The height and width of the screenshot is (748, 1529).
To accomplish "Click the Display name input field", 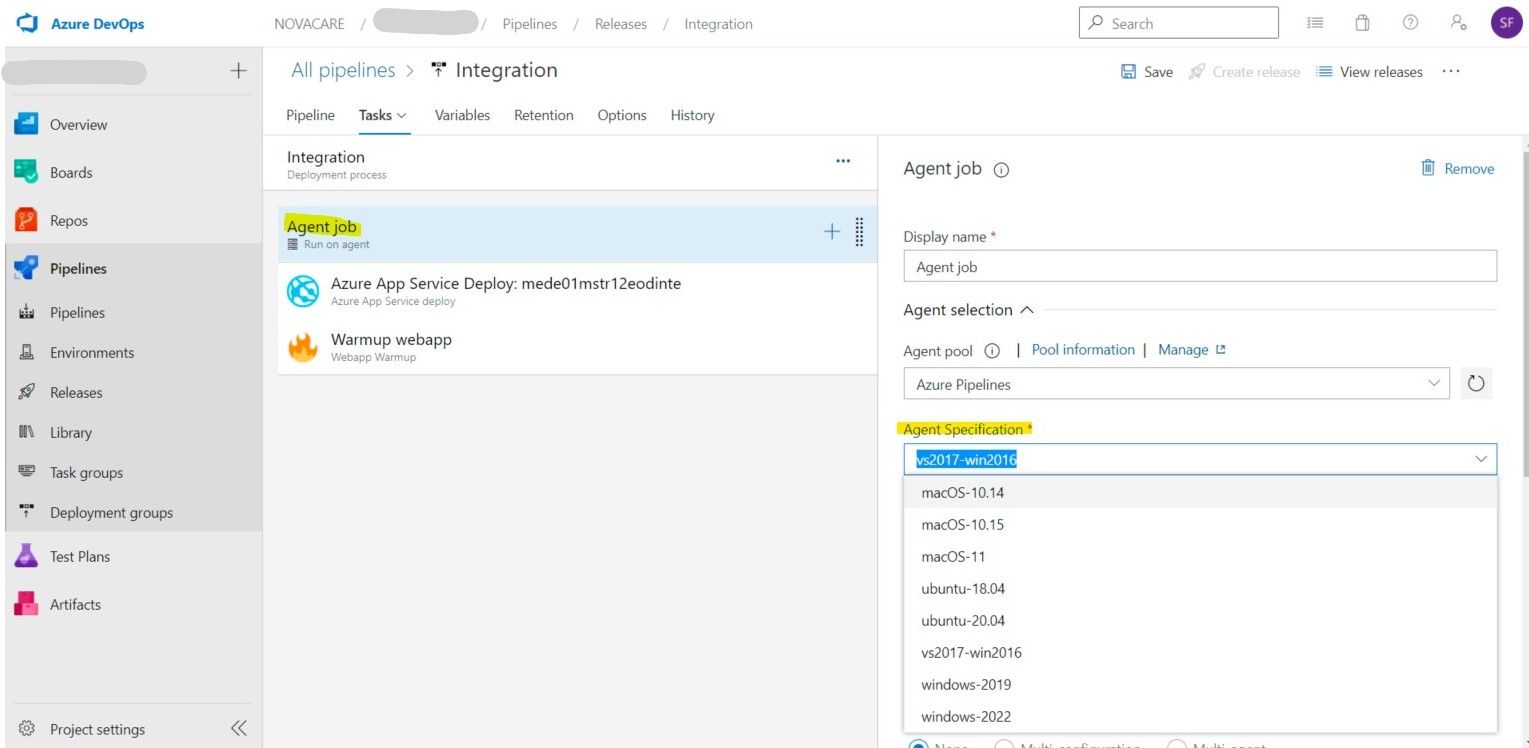I will tap(1200, 266).
